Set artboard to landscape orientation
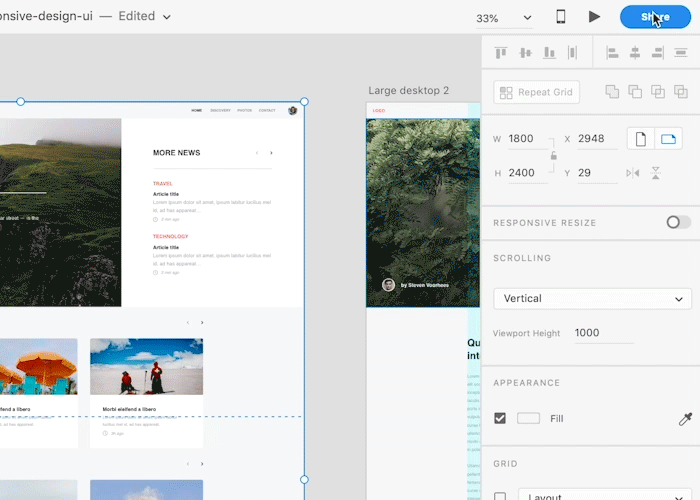 668,139
